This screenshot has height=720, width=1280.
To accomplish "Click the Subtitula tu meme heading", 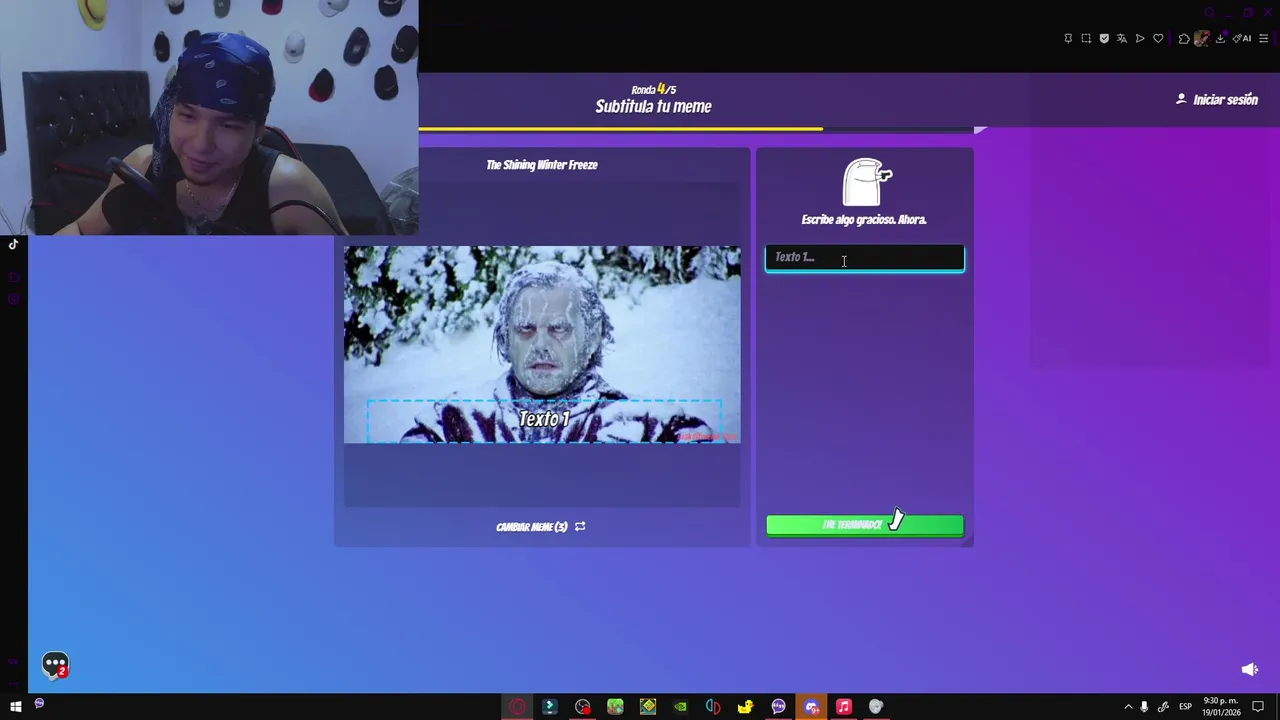I will (x=653, y=107).
